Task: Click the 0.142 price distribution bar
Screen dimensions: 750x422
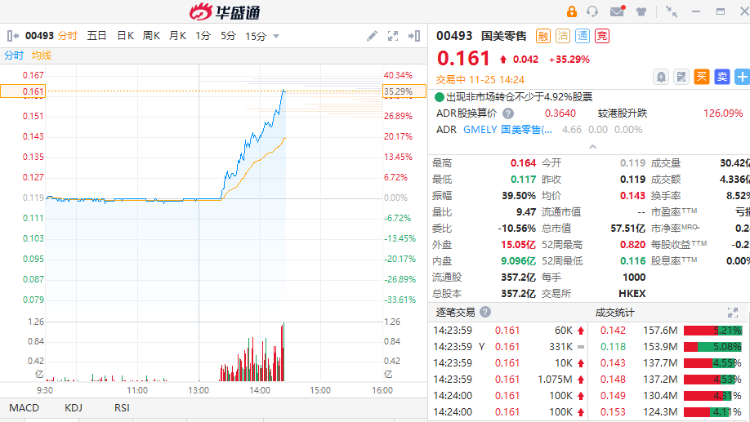Action: [713, 331]
